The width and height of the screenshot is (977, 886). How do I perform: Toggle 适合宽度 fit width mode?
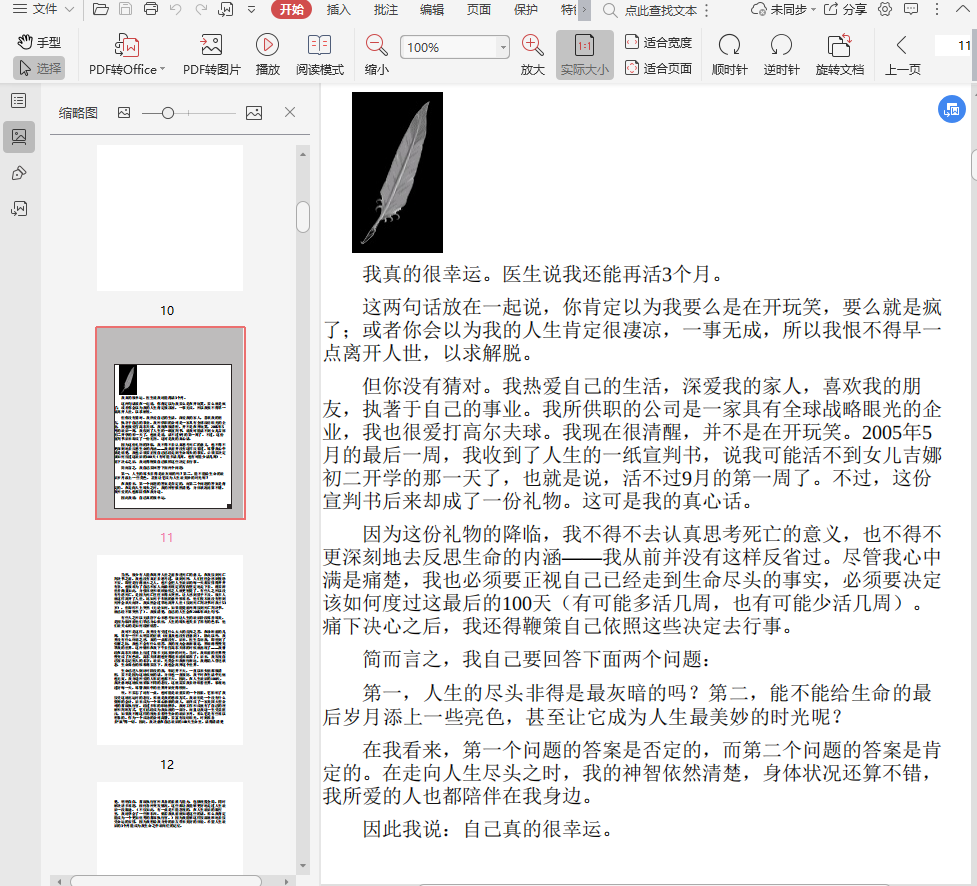point(658,42)
